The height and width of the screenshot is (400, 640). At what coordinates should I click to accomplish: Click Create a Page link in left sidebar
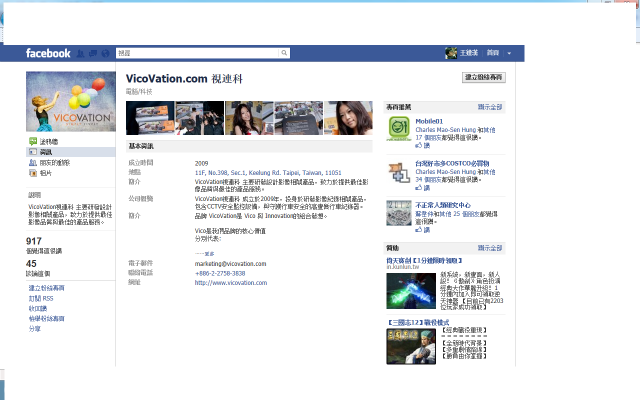(x=47, y=288)
